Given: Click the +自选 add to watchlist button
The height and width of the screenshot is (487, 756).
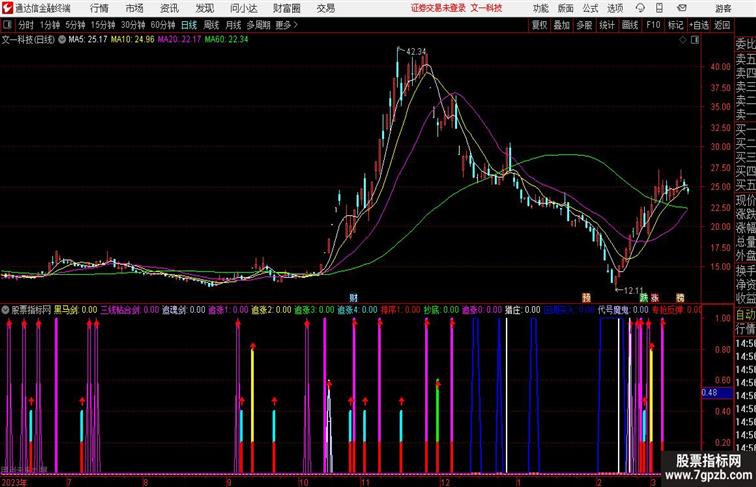Looking at the screenshot, I should pos(699,25).
